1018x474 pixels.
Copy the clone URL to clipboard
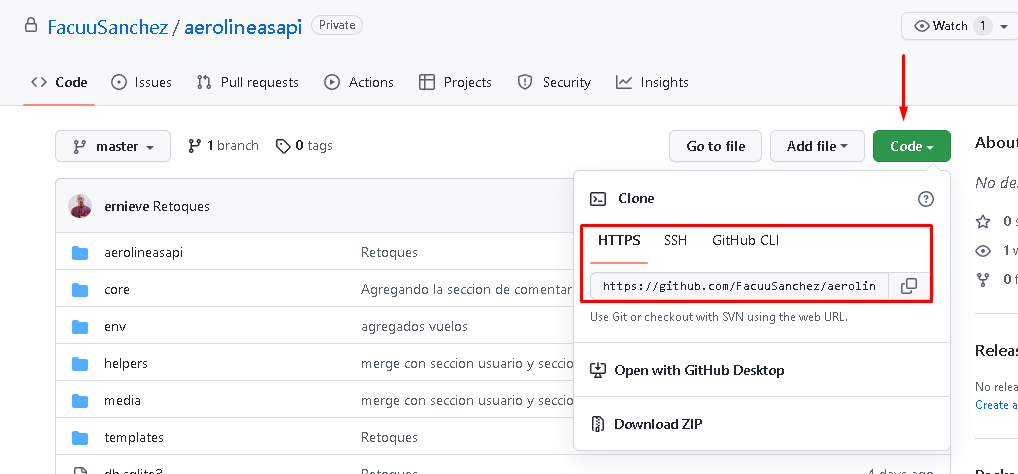tap(909, 286)
